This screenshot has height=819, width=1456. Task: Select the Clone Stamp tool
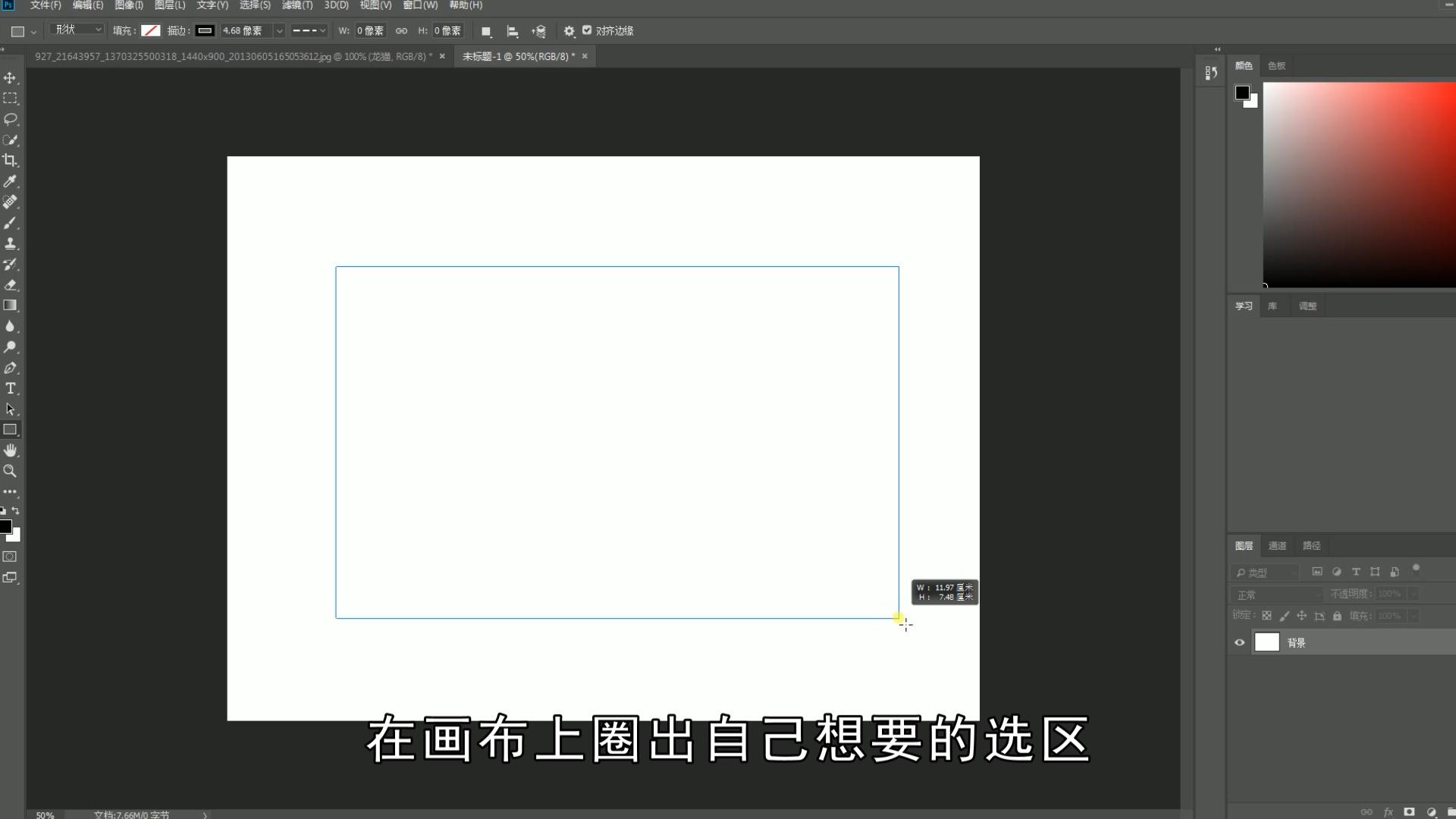click(x=10, y=243)
